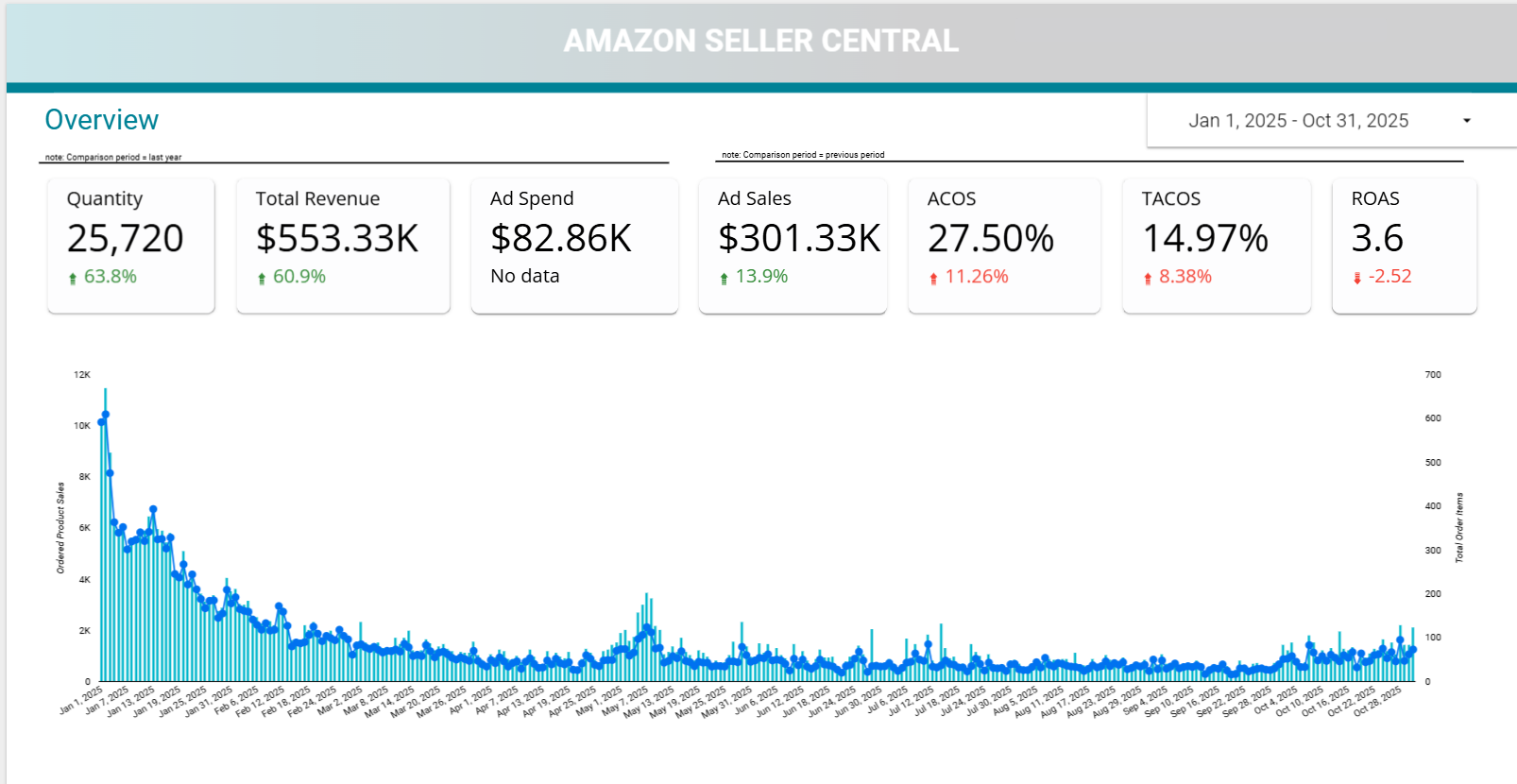Open the date range dropdown arrow
Image resolution: width=1517 pixels, height=784 pixels.
pos(1467,121)
